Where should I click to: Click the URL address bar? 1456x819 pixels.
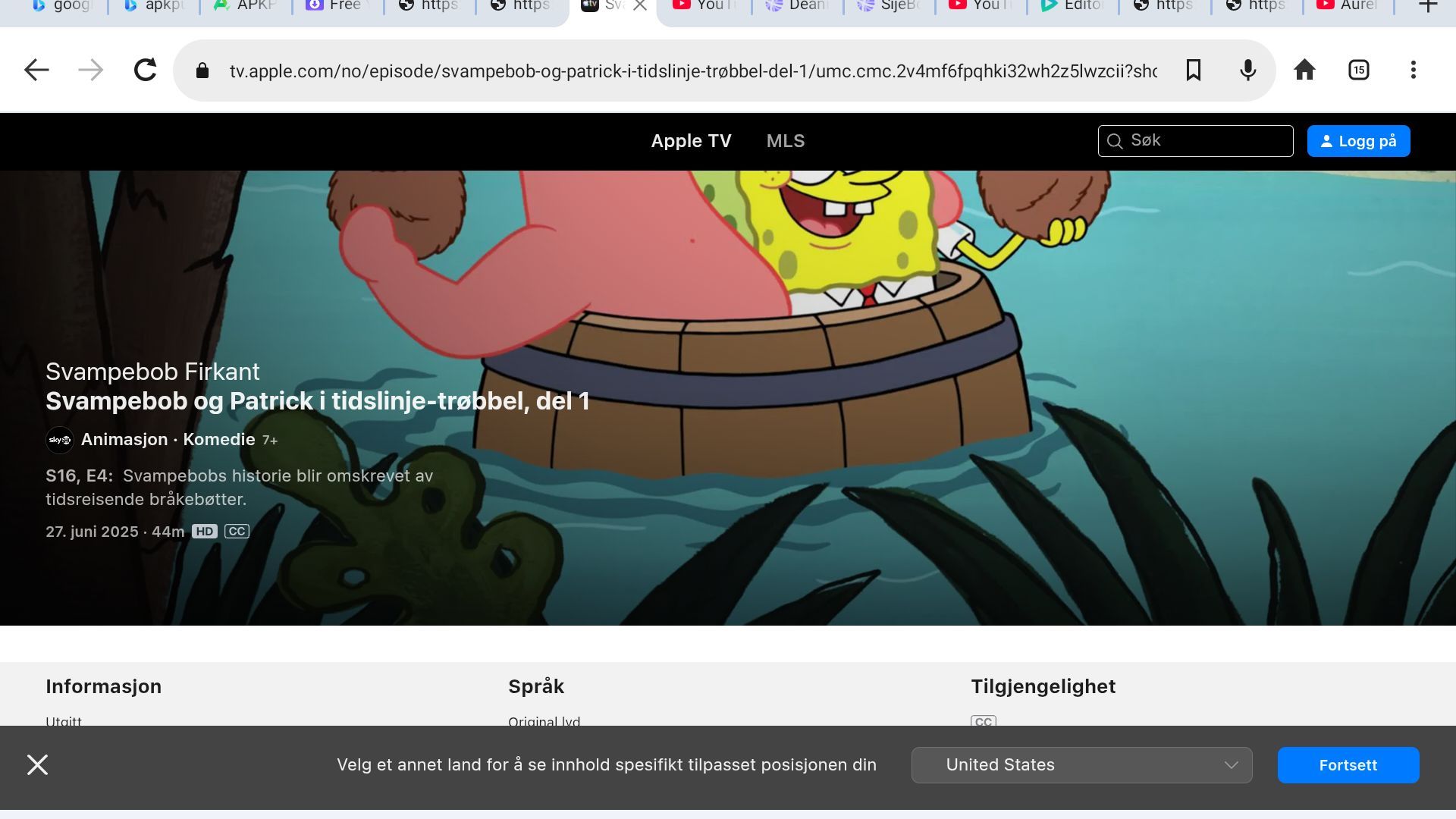coord(693,71)
